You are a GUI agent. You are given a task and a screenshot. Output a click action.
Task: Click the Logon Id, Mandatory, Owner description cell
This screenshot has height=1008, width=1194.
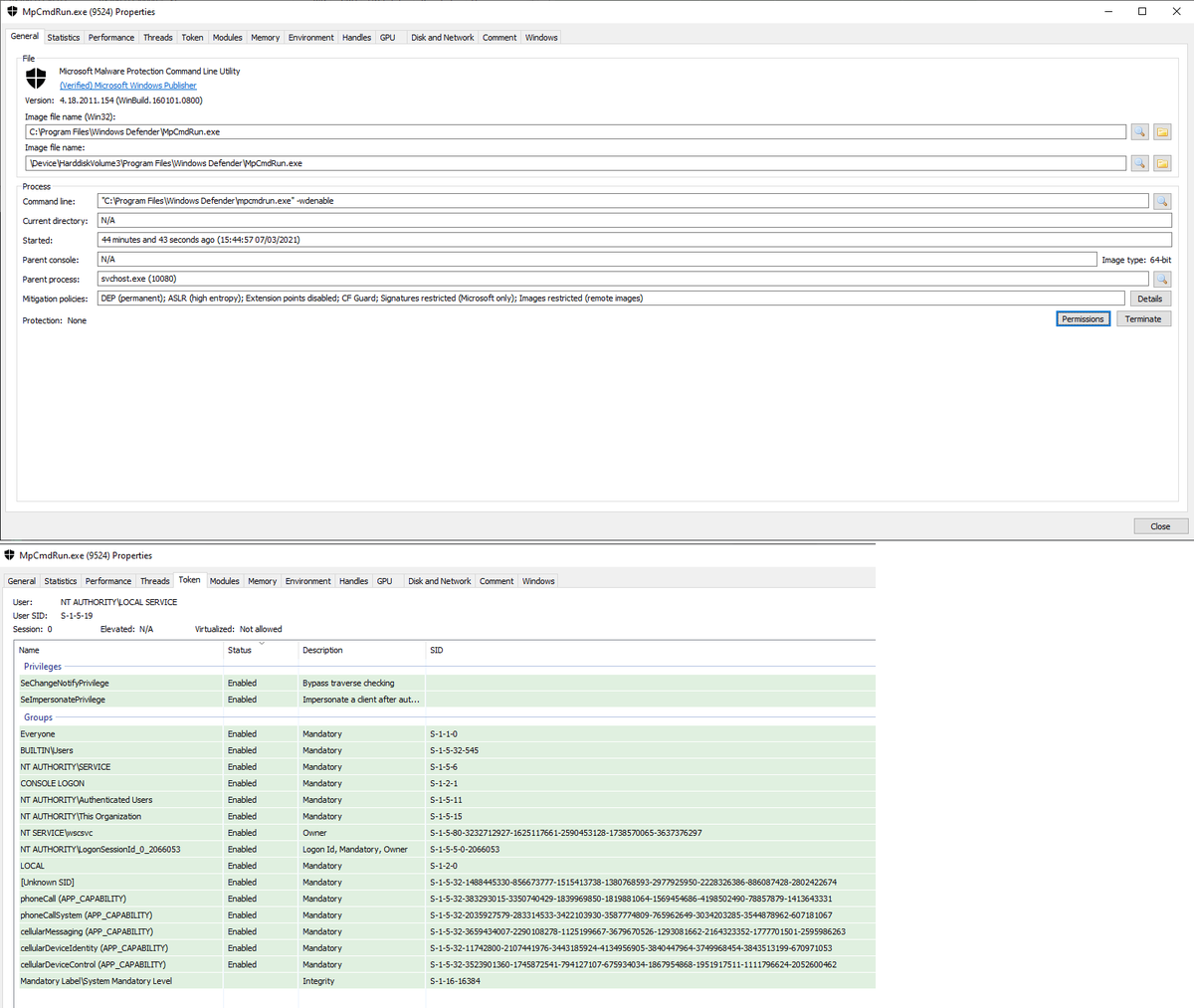(x=355, y=849)
